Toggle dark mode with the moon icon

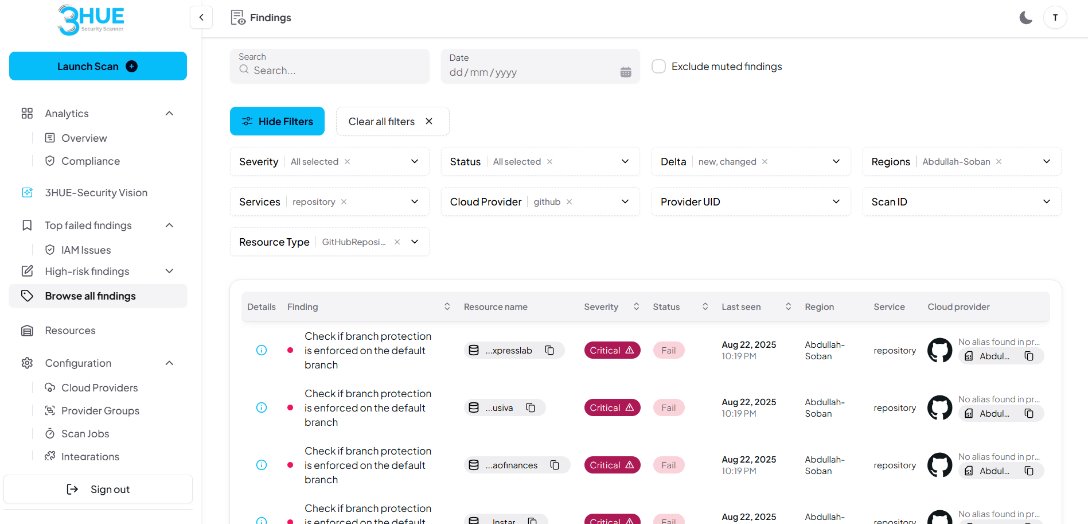coord(1025,17)
